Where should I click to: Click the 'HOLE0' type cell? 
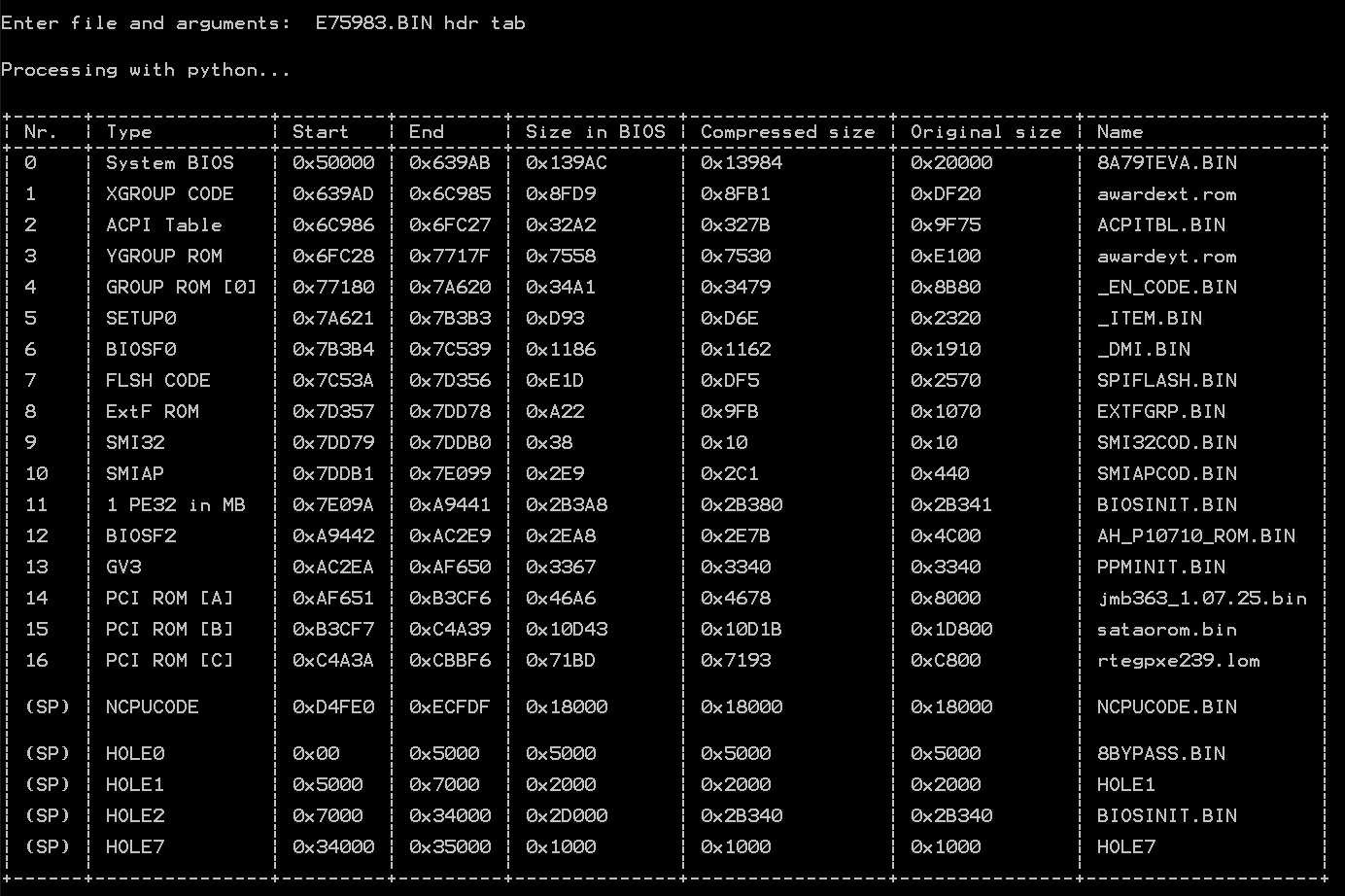click(135, 754)
